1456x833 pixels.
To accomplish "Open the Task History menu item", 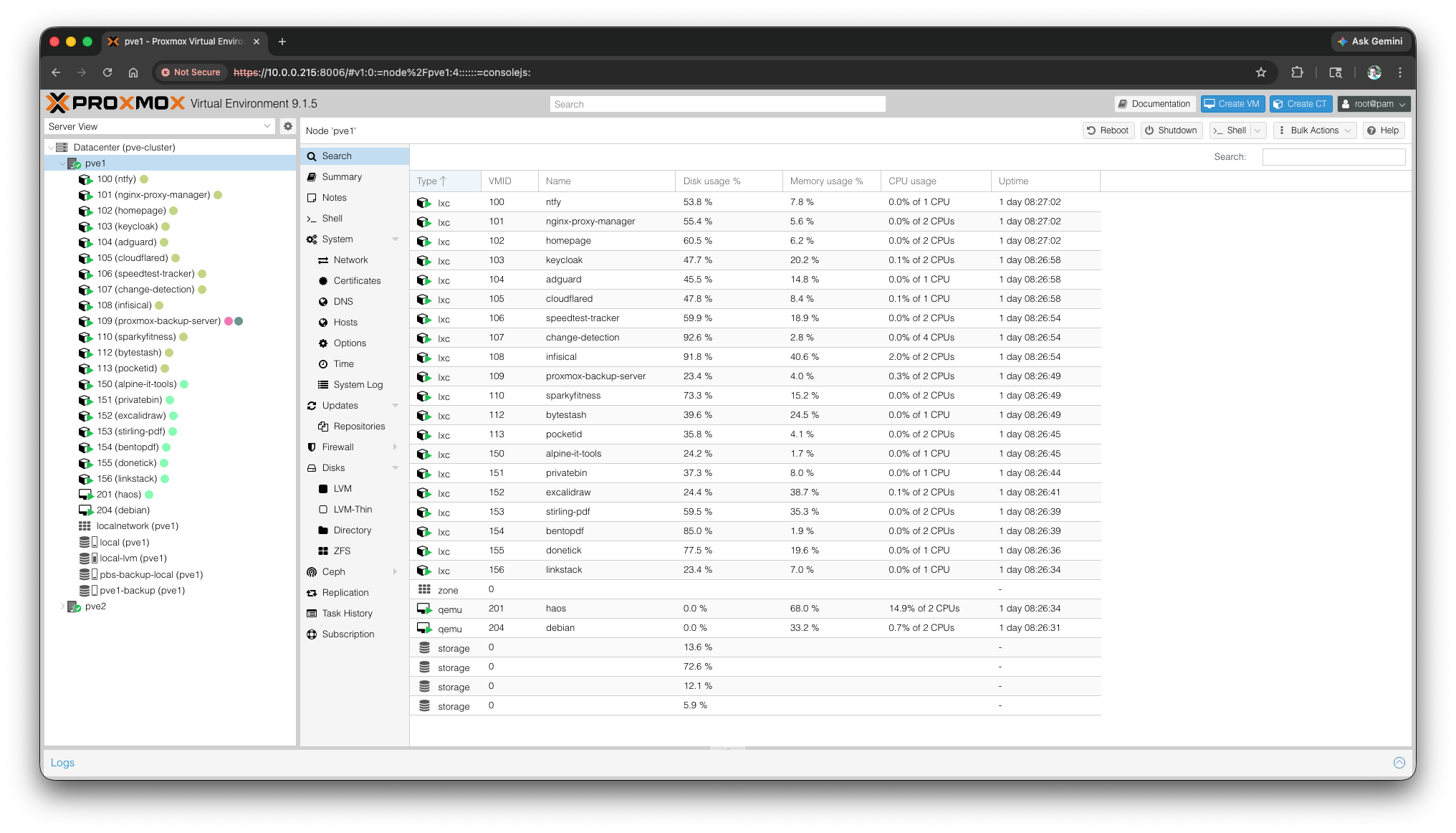I will (x=347, y=614).
